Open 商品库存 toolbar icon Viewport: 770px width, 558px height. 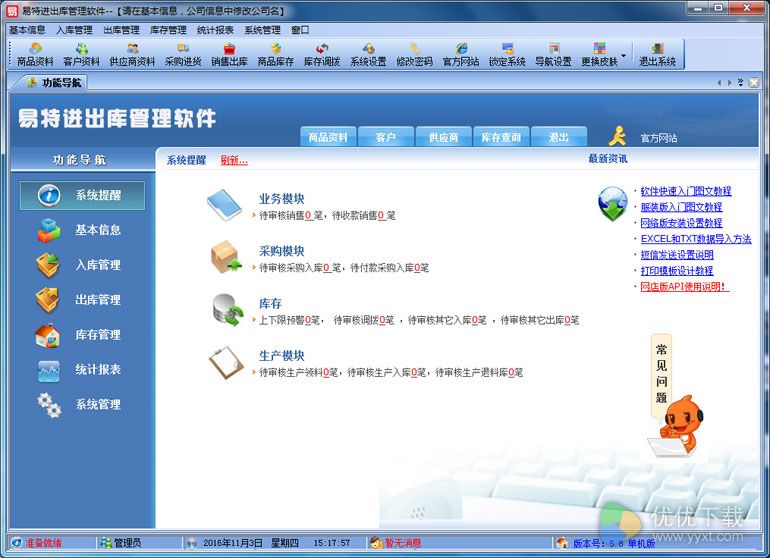click(275, 54)
